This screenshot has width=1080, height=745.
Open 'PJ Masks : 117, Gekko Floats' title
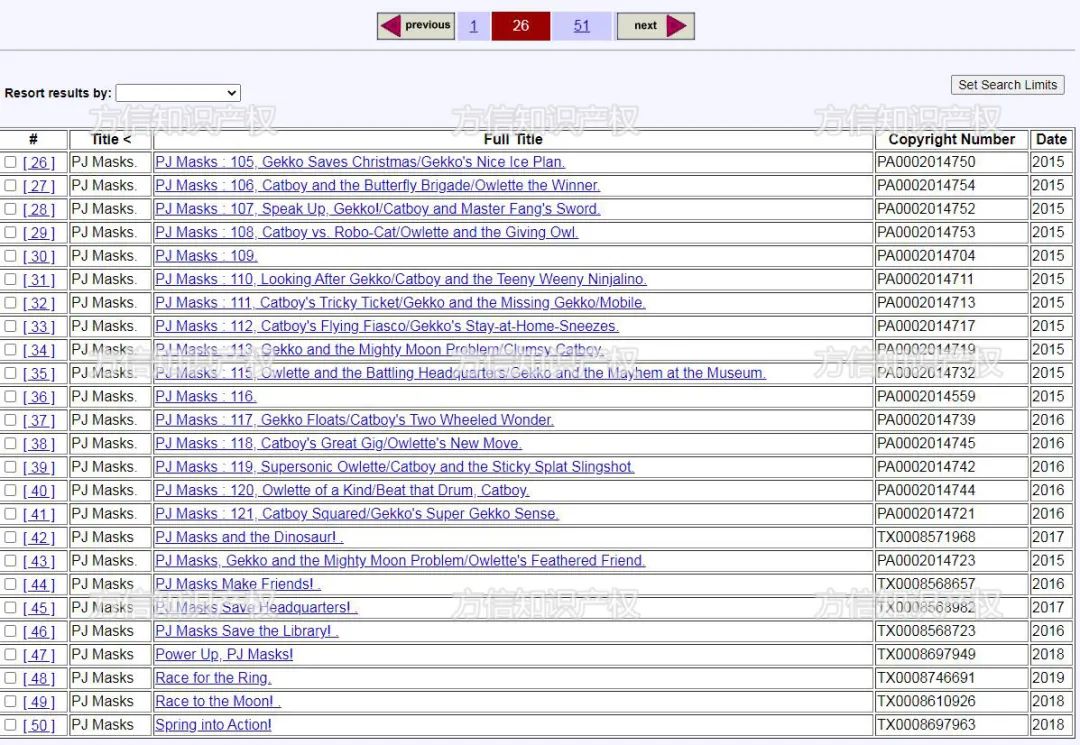354,419
